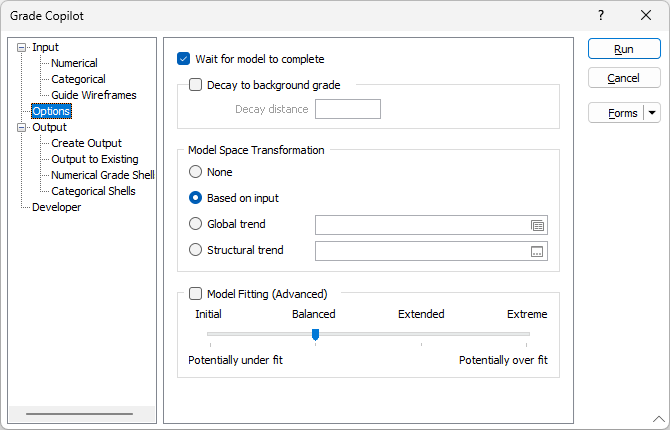Click the bottom-right collapse chevron icon

click(658, 419)
